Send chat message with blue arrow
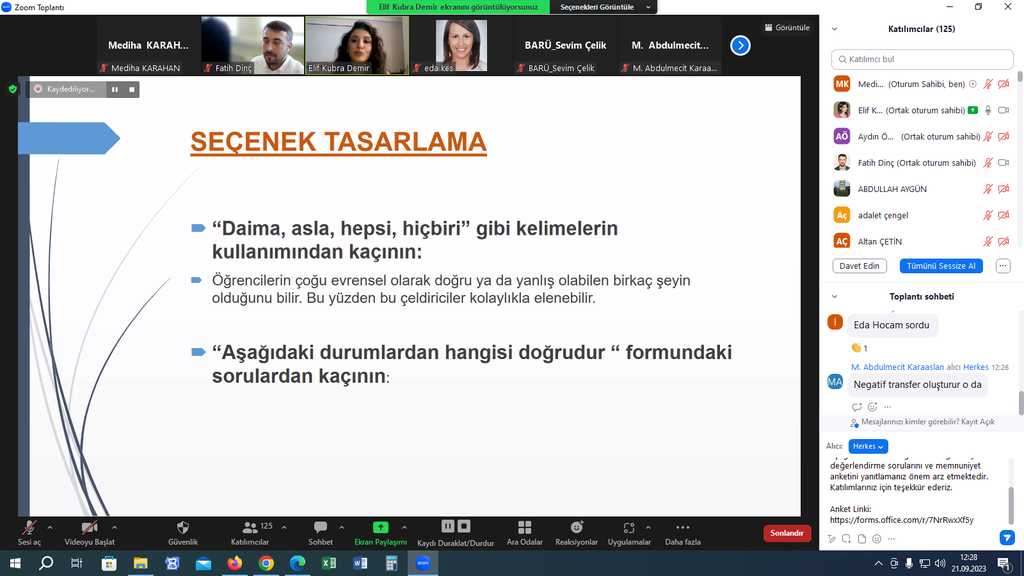Viewport: 1024px width, 576px height. [1007, 538]
